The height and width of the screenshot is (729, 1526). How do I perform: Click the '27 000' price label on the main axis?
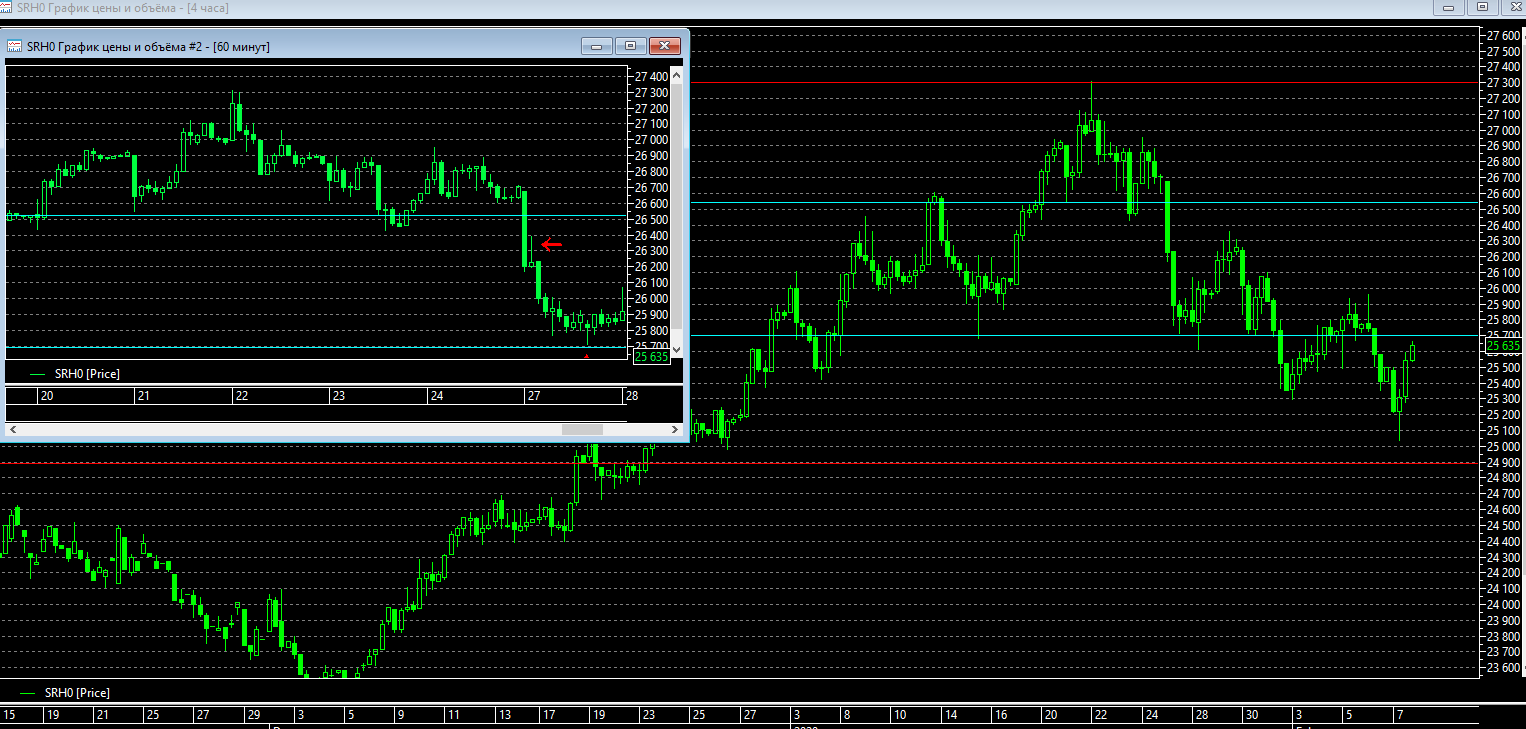[1503, 131]
